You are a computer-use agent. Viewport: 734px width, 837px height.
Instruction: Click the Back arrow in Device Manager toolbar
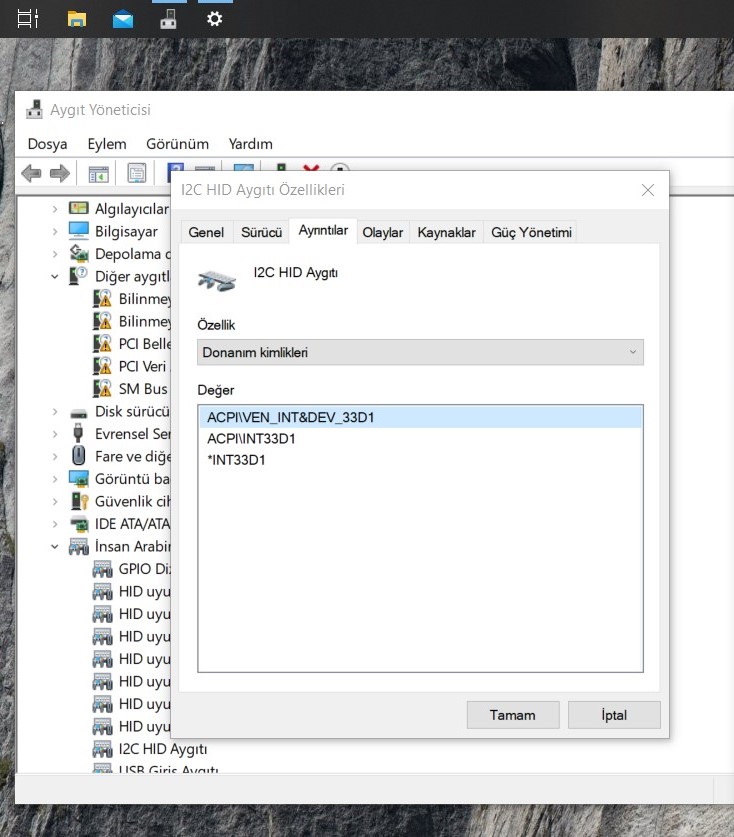pyautogui.click(x=31, y=174)
